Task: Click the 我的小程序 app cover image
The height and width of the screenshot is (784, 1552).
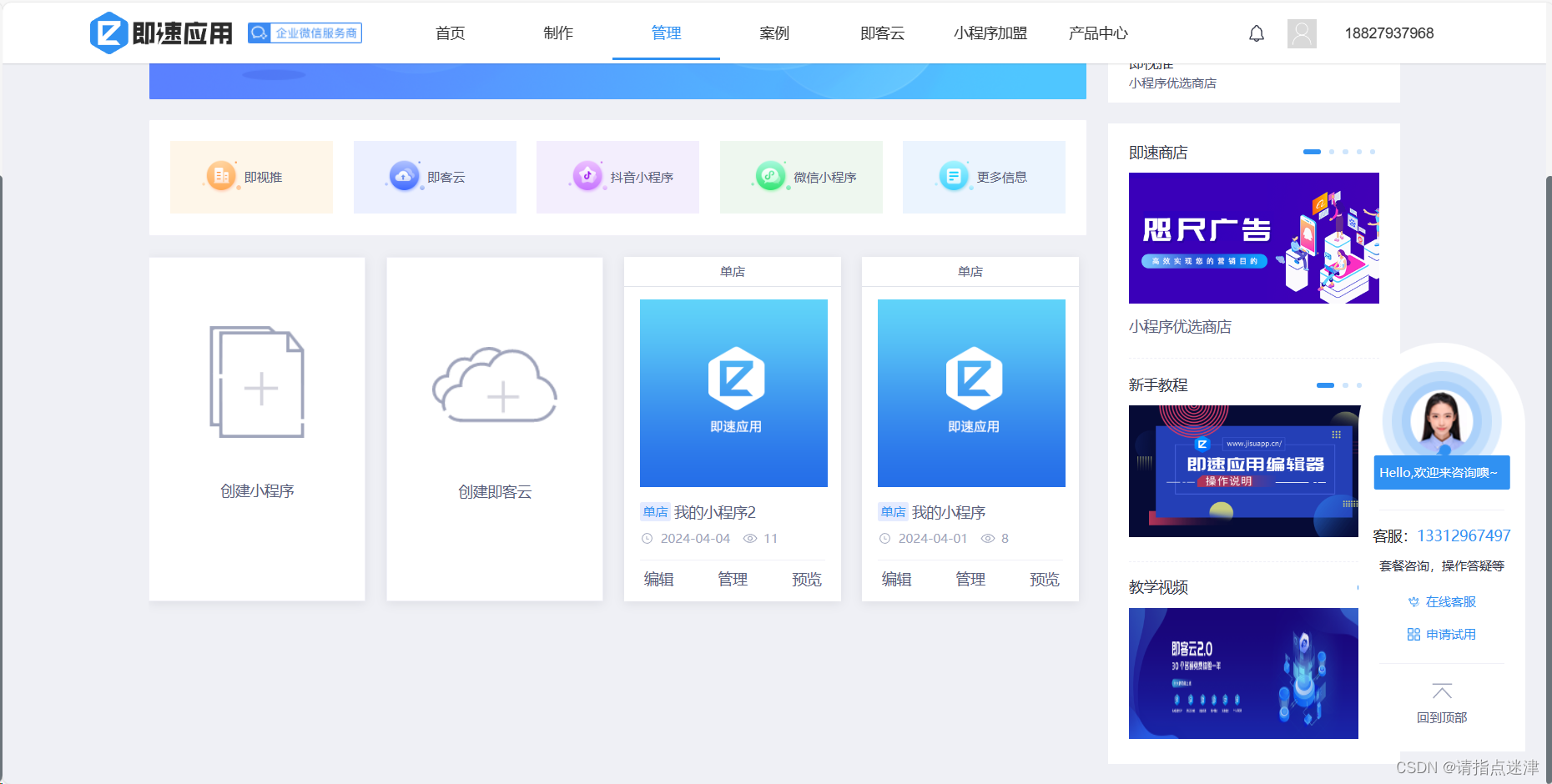Action: click(x=971, y=393)
